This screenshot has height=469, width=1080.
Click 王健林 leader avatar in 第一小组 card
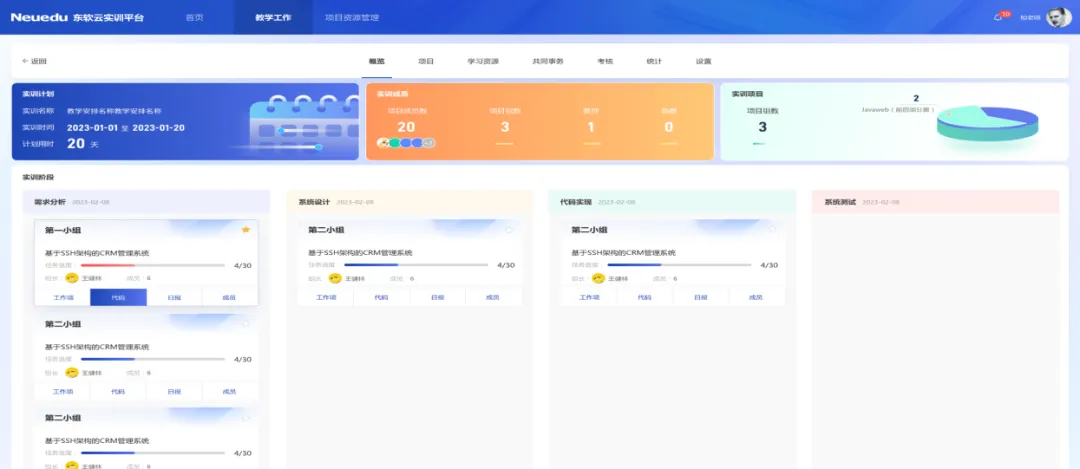(x=71, y=278)
